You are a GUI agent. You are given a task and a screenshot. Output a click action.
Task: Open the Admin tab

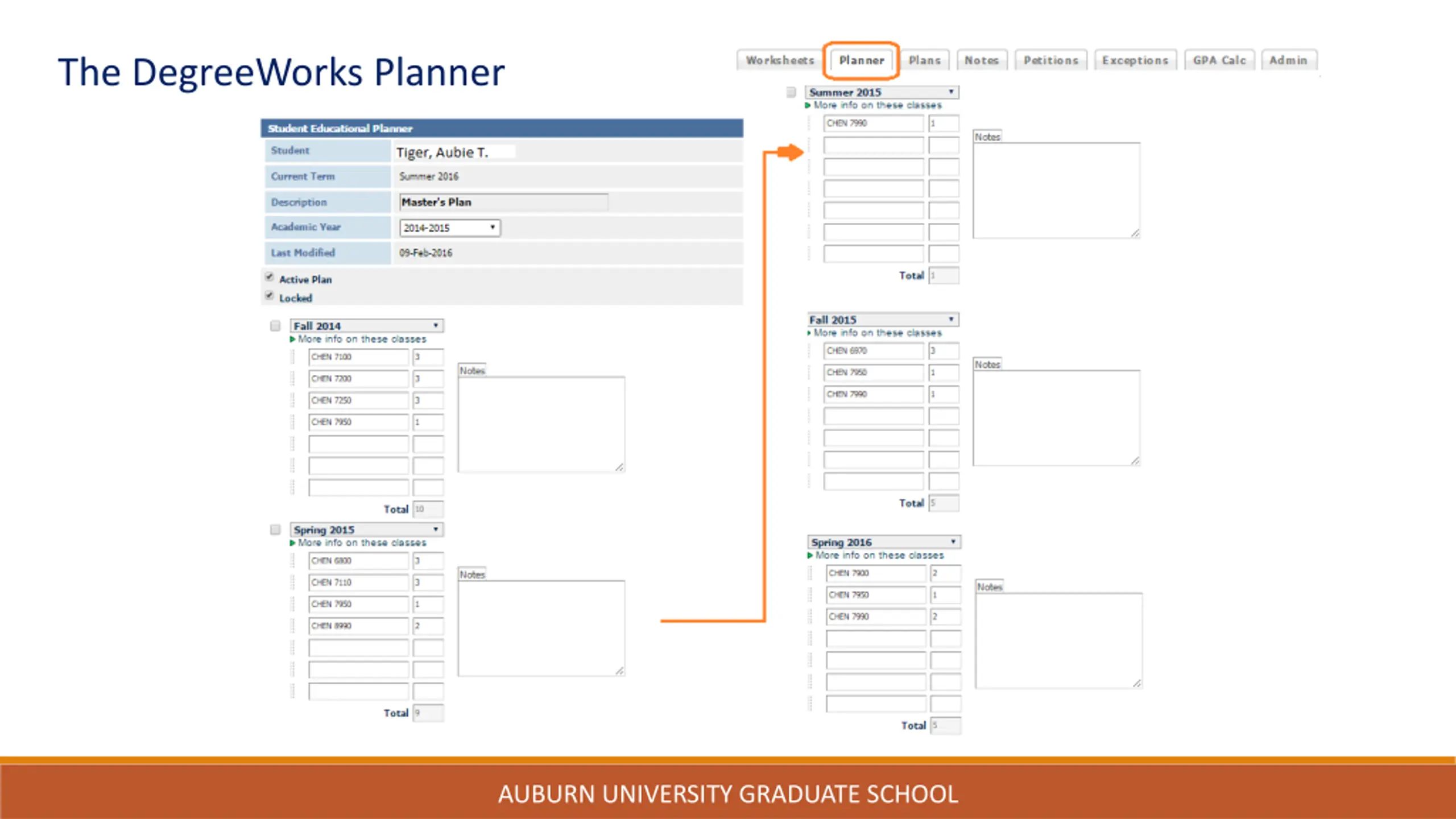click(1288, 60)
